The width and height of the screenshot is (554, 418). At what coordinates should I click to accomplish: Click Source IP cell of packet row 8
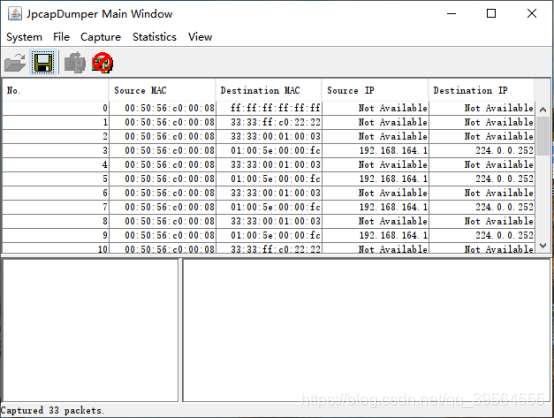(376, 221)
